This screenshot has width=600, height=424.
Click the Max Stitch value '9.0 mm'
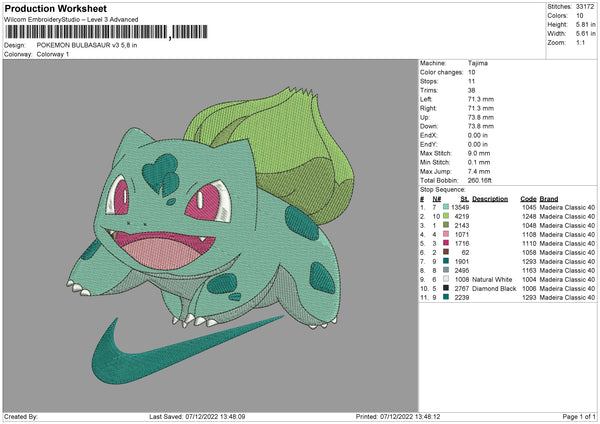479,153
